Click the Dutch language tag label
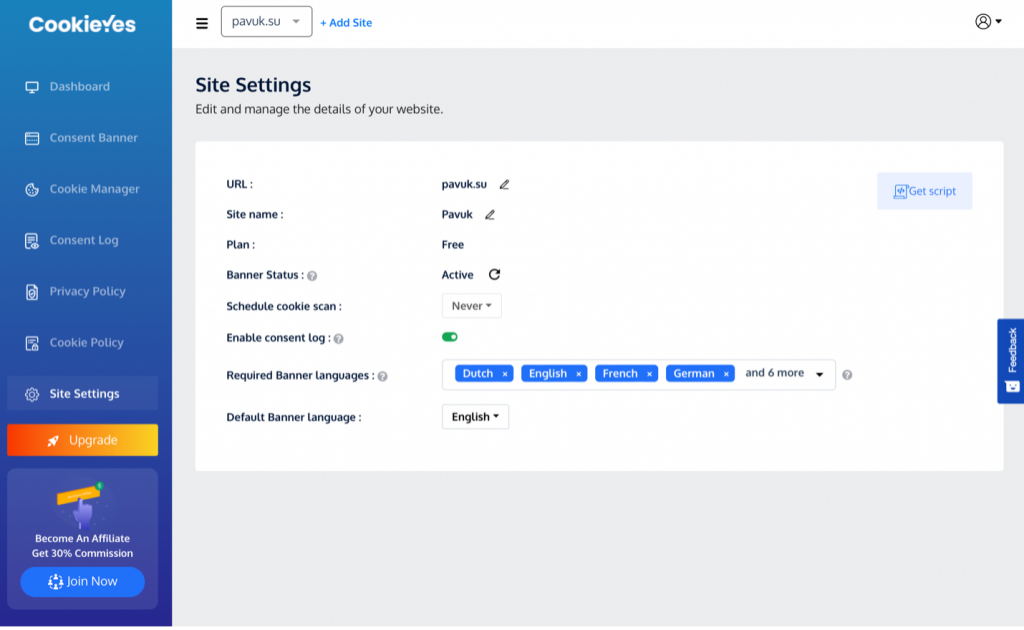 pyautogui.click(x=477, y=374)
